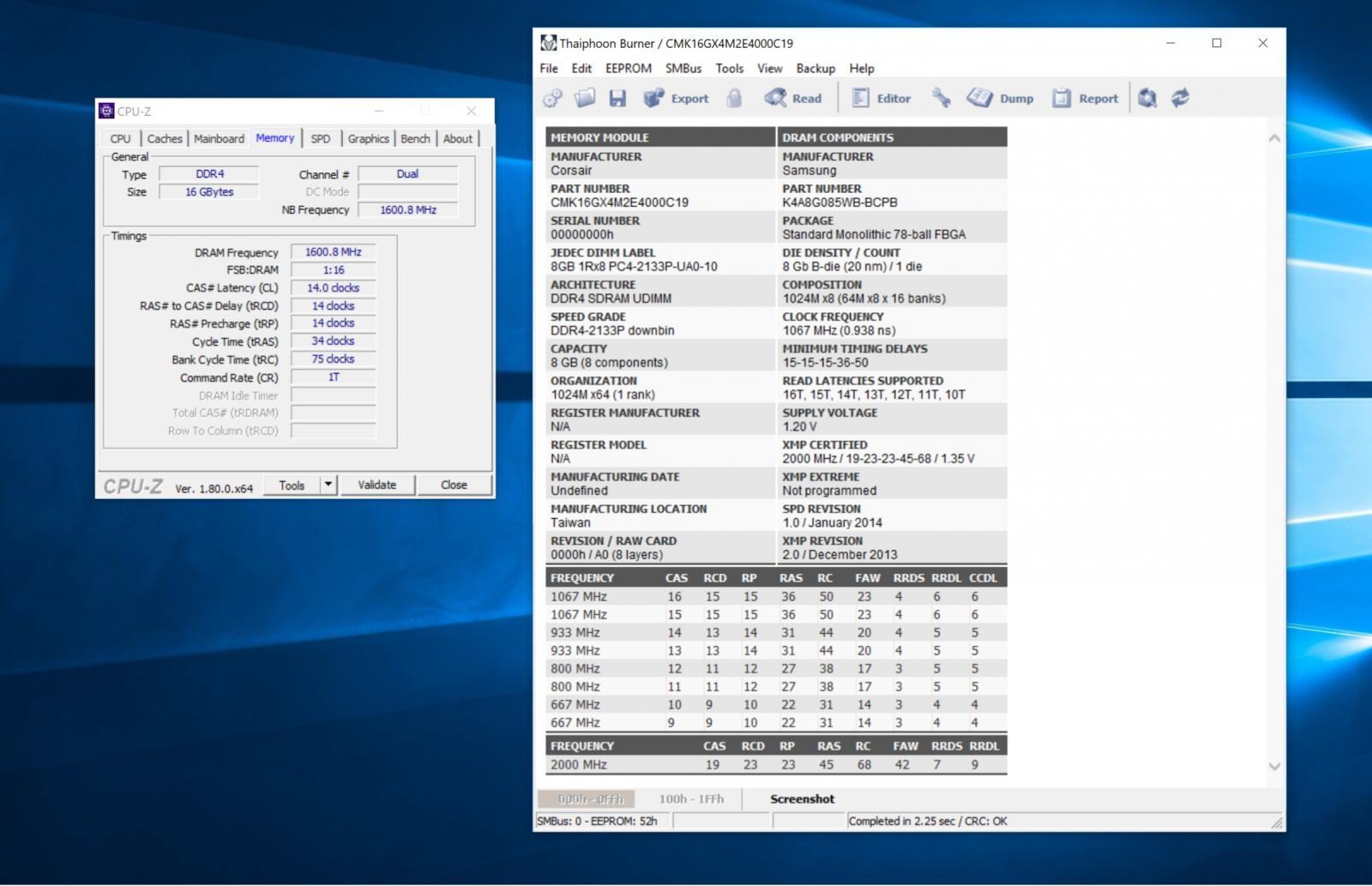Click the floppy disk save icon
This screenshot has height=886, width=1372.
point(617,99)
